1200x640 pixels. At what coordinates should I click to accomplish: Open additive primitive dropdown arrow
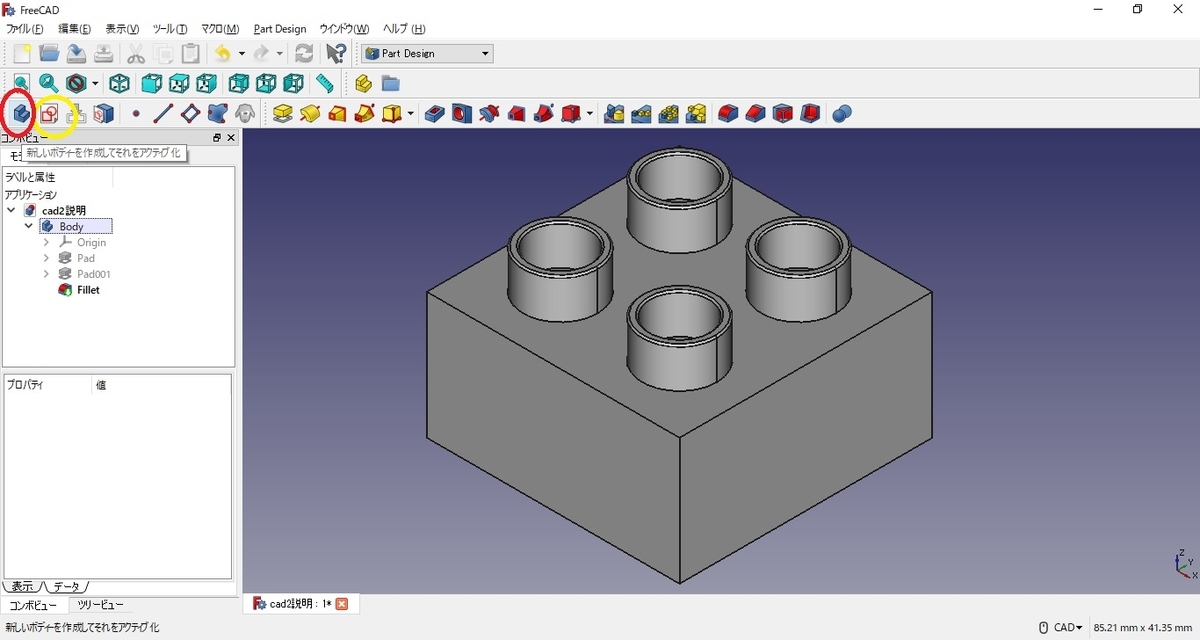click(410, 114)
